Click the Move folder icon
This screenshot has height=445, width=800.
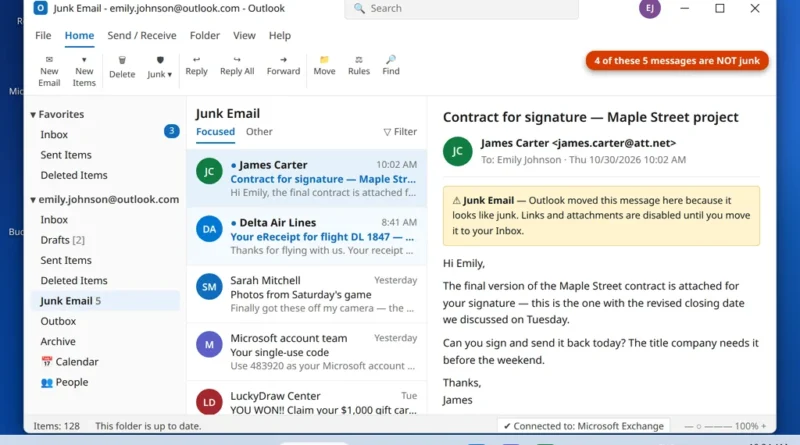coord(324,60)
